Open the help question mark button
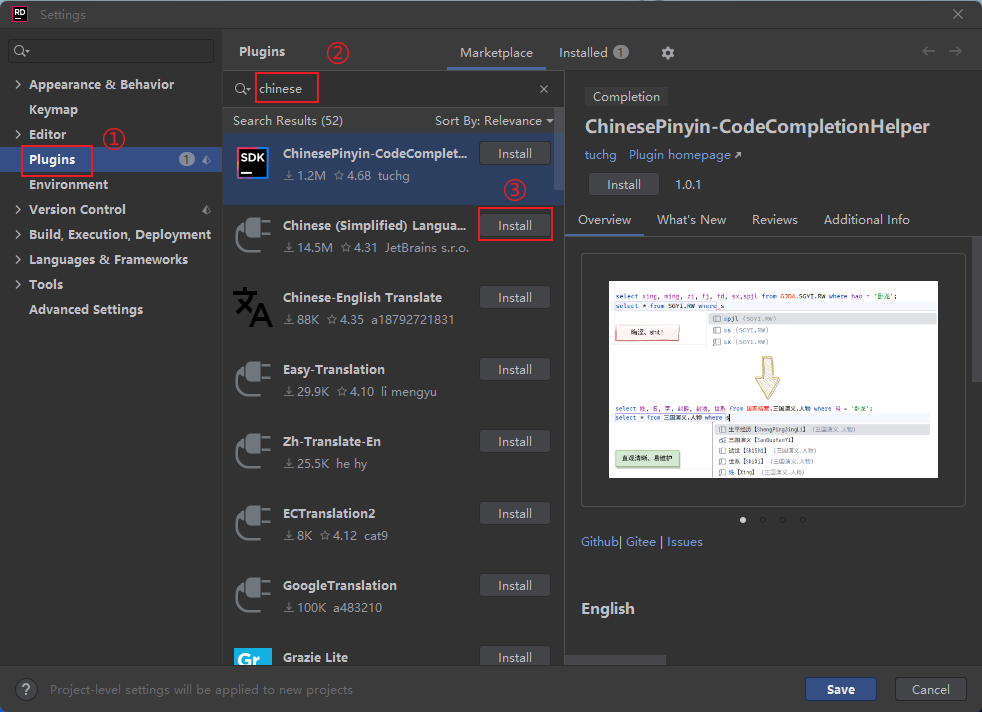 tap(26, 689)
